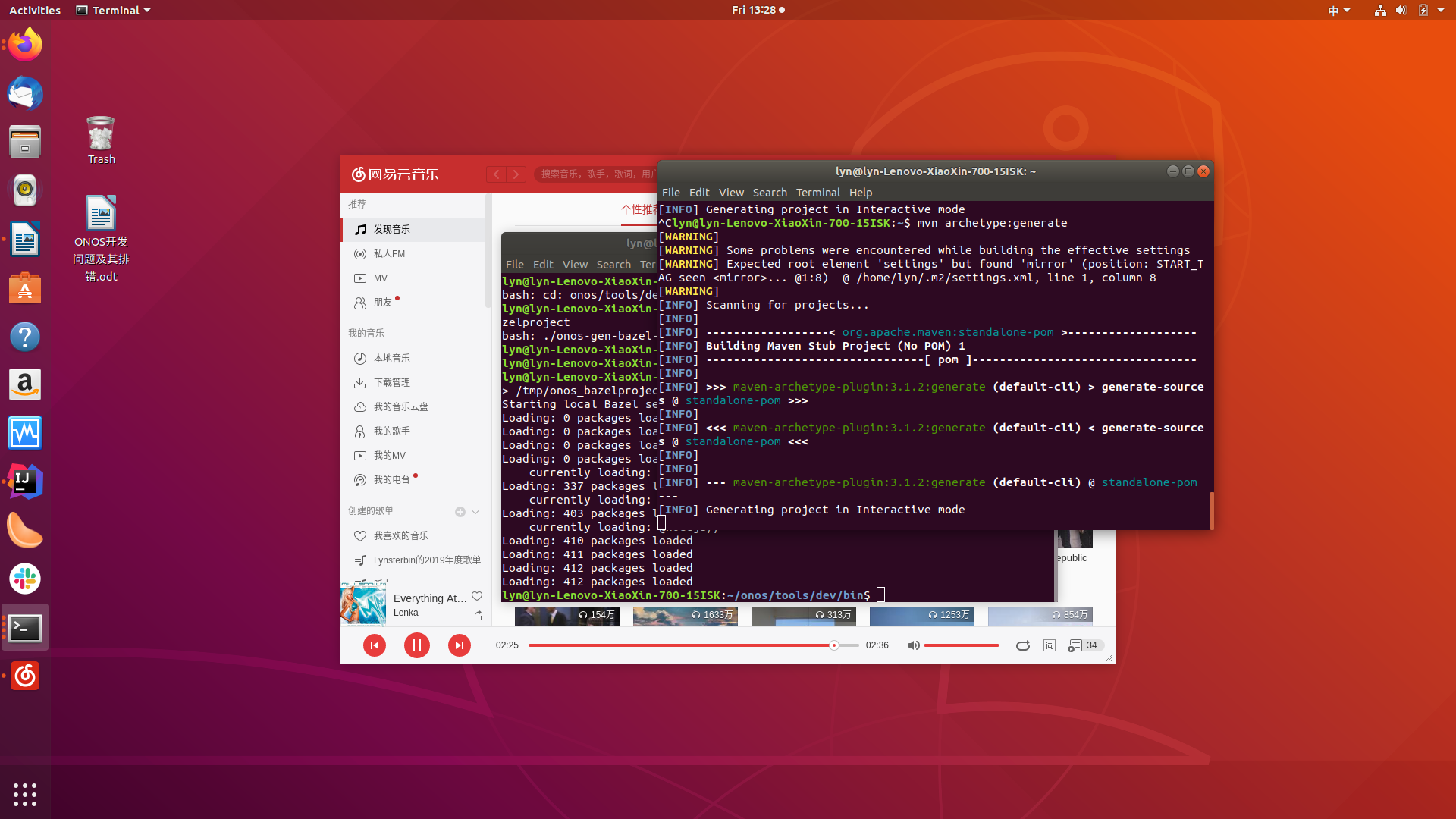Open the Search menu in front terminal
This screenshot has width=1456, height=819.
click(x=769, y=193)
